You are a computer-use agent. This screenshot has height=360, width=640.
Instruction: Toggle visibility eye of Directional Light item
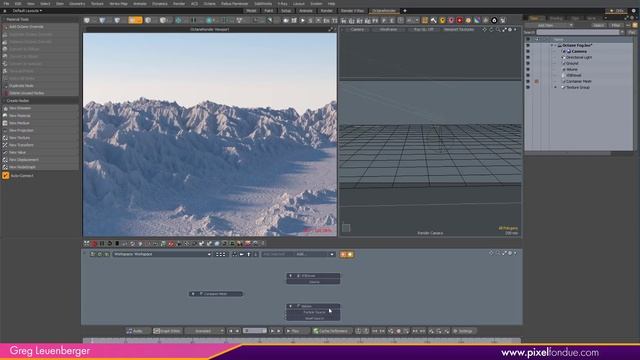(x=528, y=58)
